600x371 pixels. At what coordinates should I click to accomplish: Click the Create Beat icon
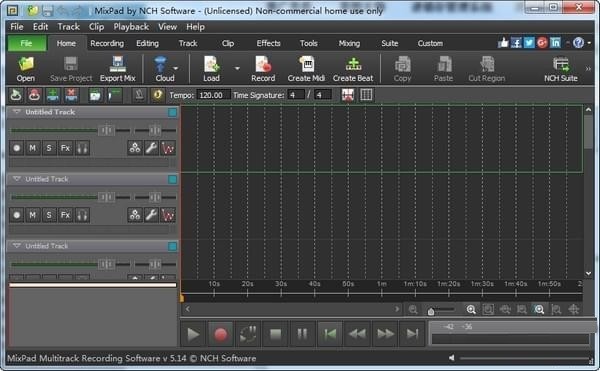(353, 69)
